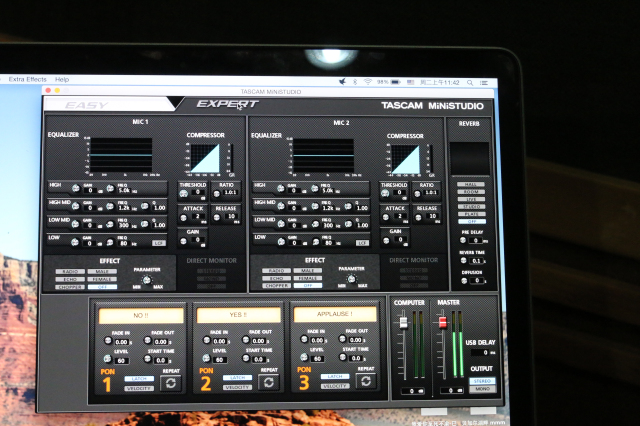The width and height of the screenshot is (640, 426).
Task: Select RADIO effect for MIC 1
Action: coord(70,271)
